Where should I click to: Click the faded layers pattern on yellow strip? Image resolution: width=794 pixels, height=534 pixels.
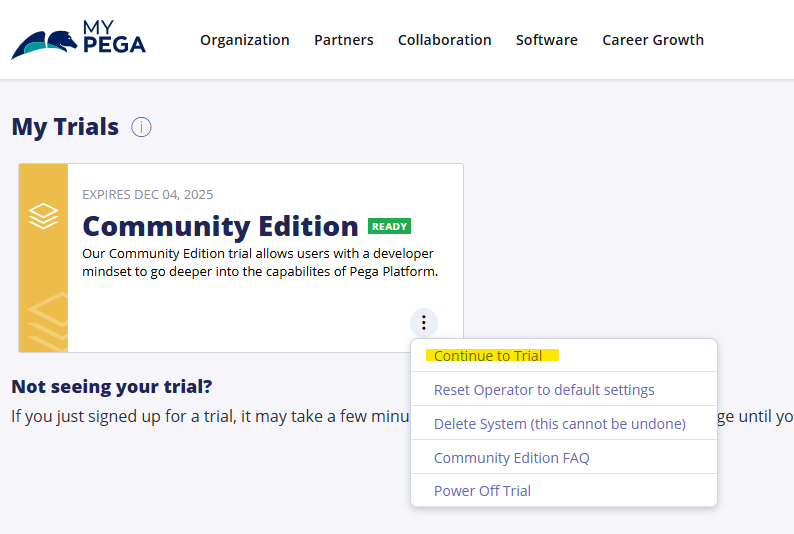tap(44, 319)
